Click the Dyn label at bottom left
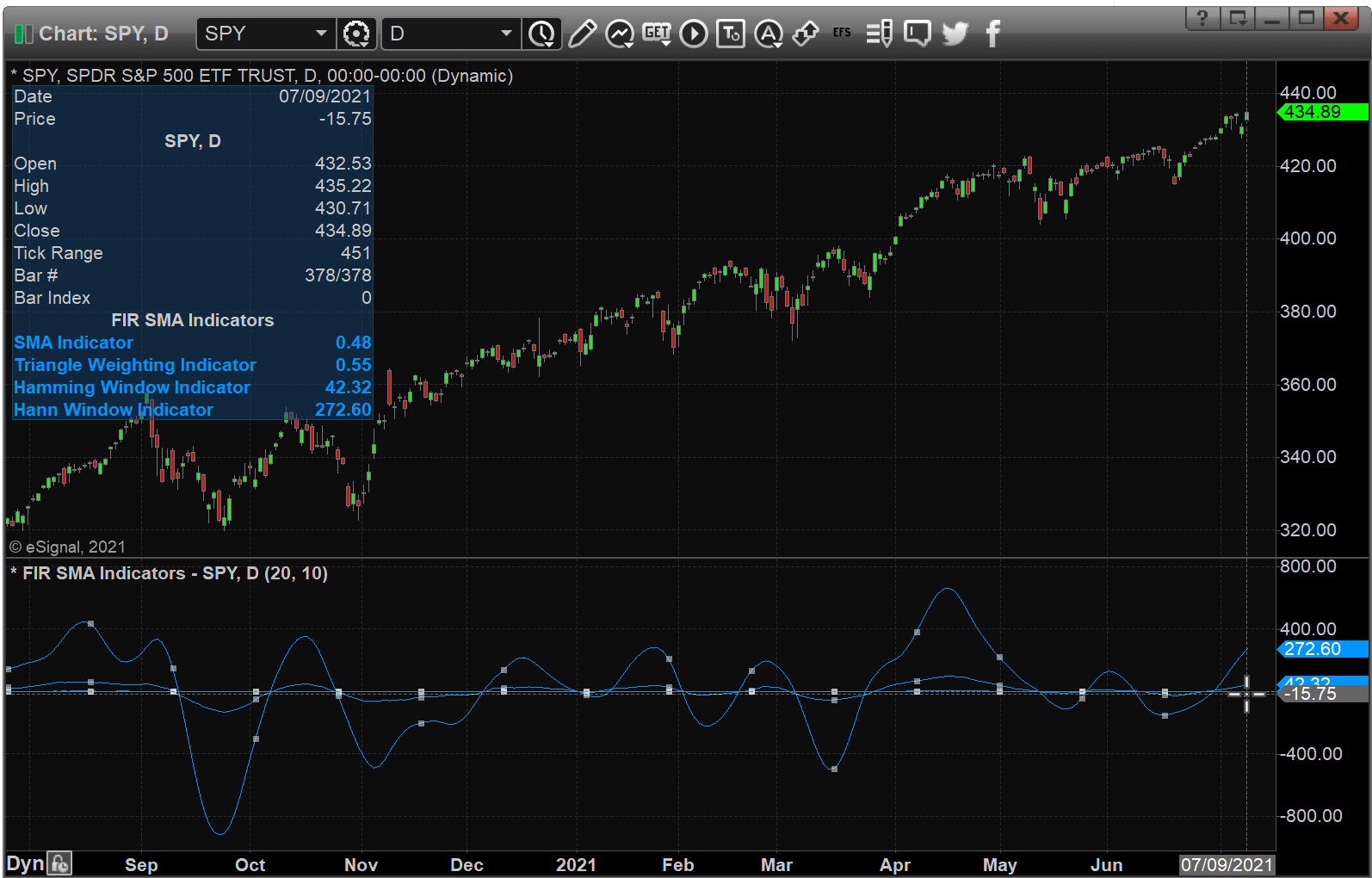1372x878 pixels. (x=25, y=863)
